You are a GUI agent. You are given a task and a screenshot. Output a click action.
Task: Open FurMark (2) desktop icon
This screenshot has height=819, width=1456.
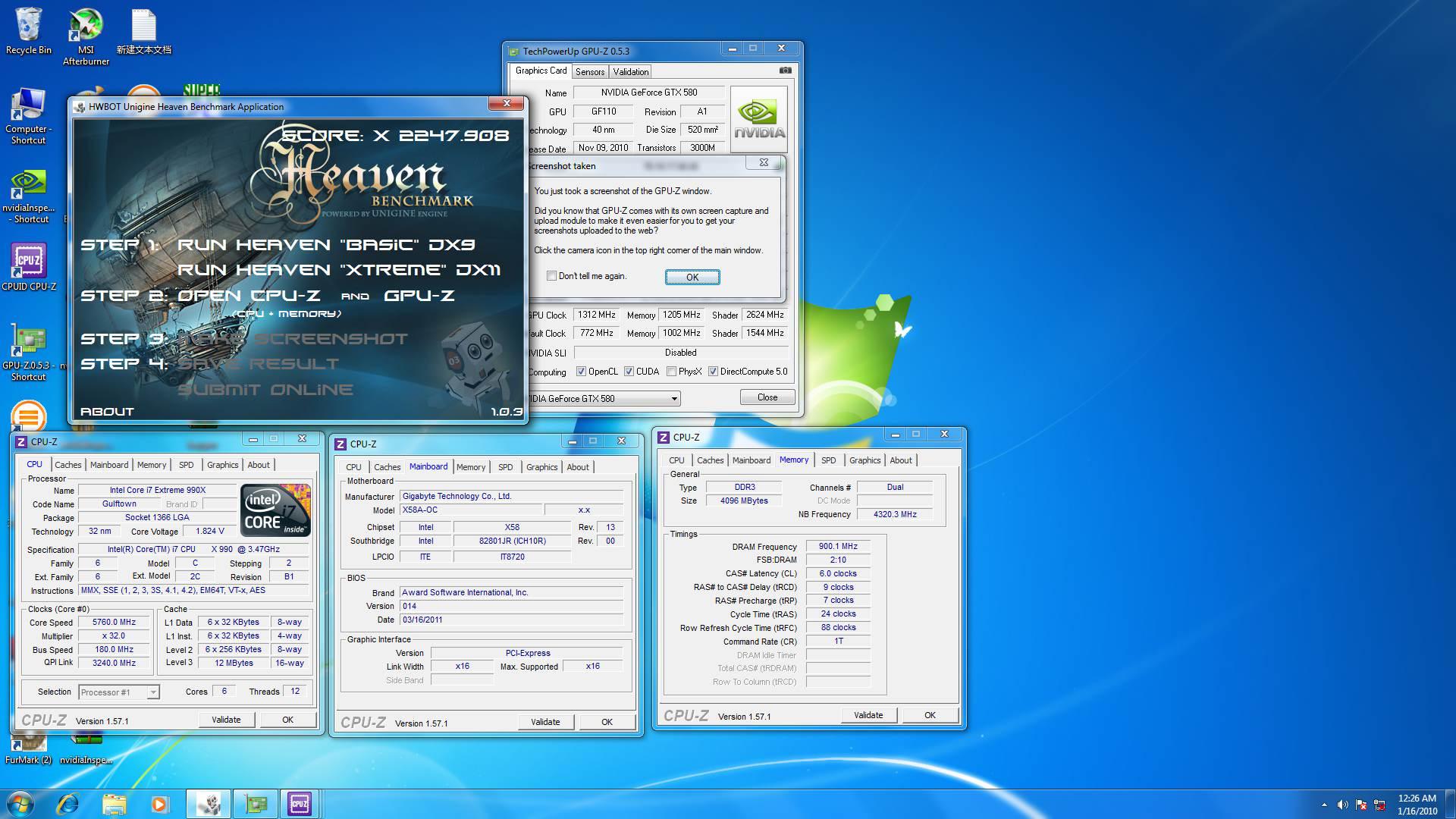(28, 748)
